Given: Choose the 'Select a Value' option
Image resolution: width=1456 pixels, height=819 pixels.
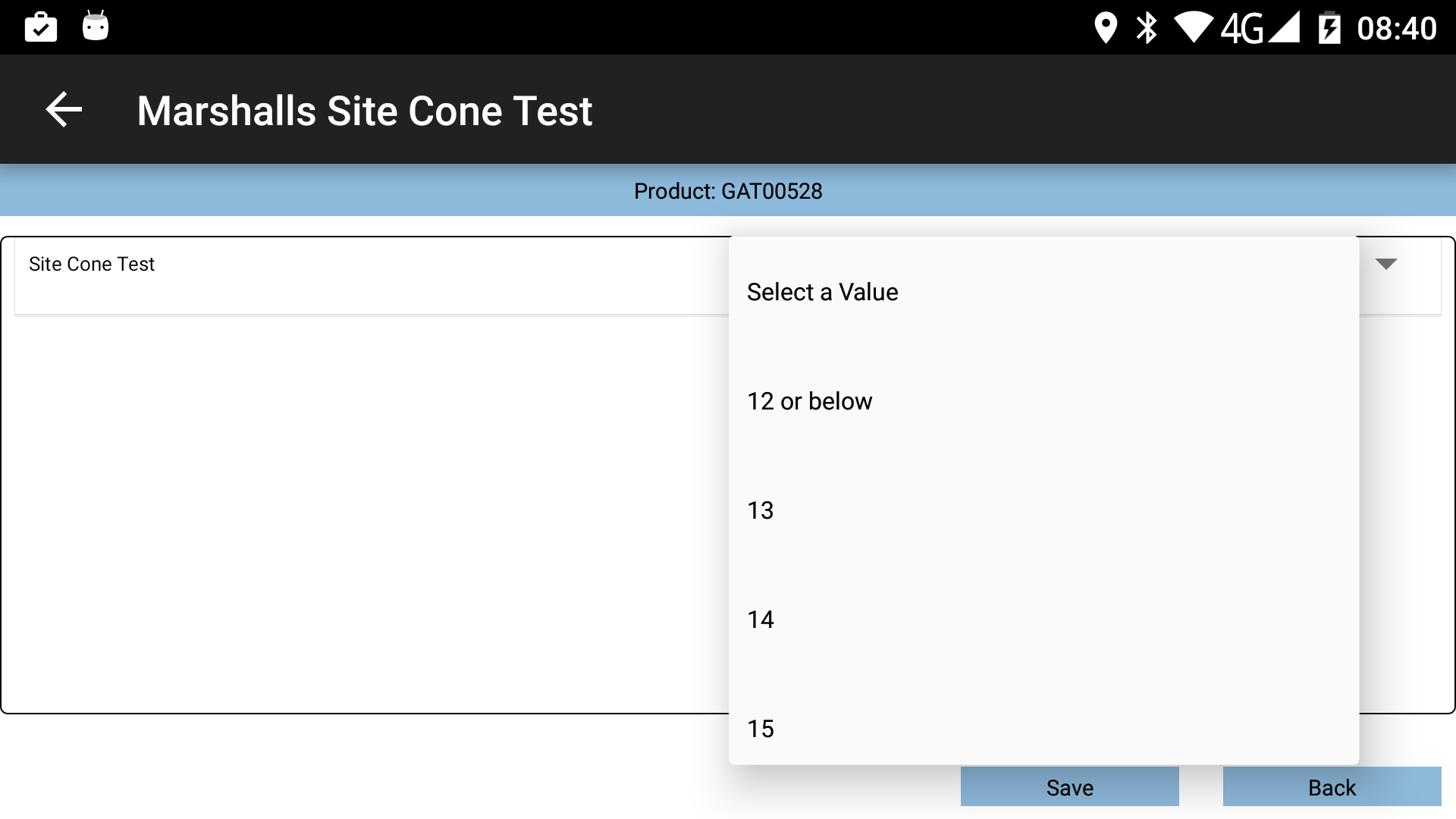Looking at the screenshot, I should coord(1043,292).
